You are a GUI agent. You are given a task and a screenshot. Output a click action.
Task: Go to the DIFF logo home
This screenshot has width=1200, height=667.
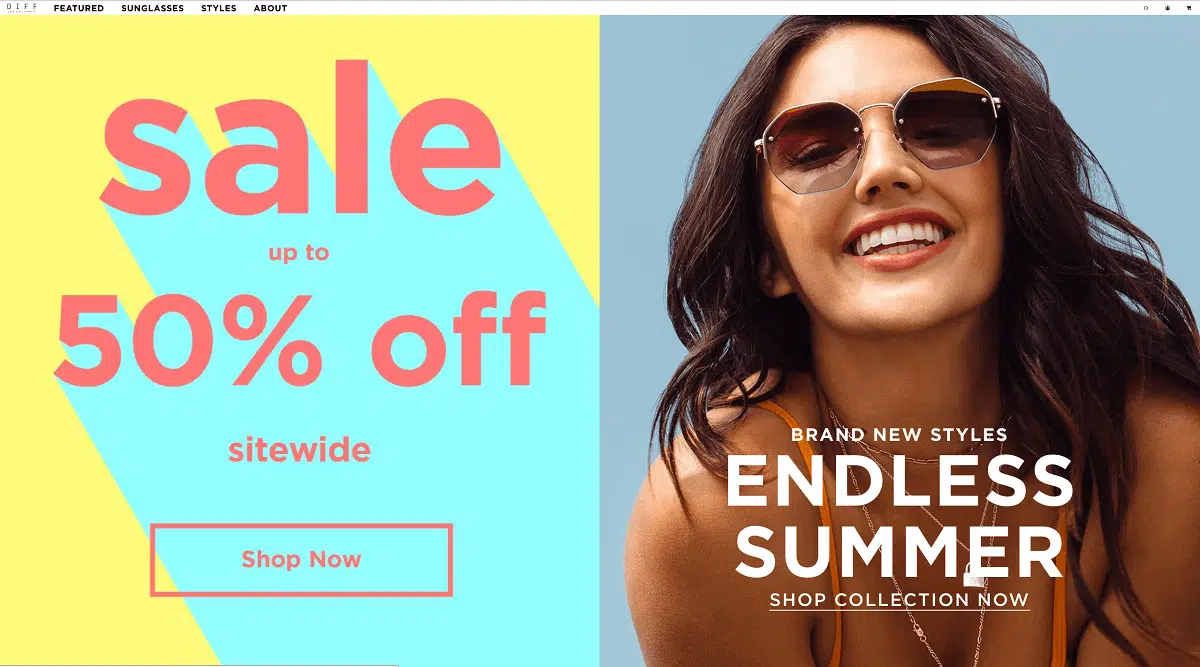tap(21, 7)
